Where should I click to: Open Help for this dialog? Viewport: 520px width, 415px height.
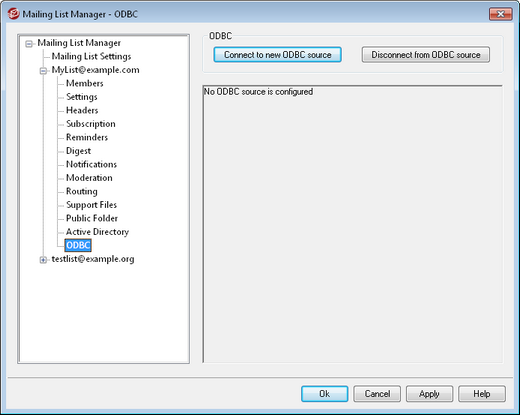coord(482,394)
